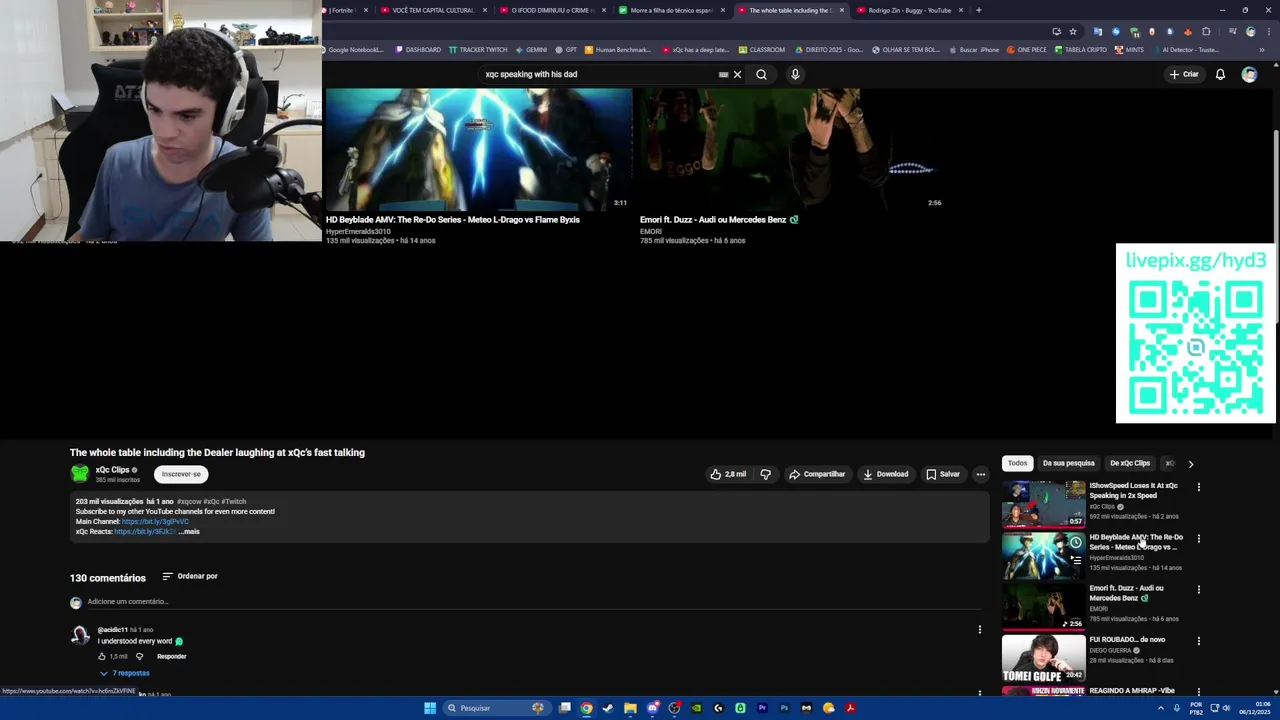This screenshot has height=720, width=1280.
Task: Open more actions menu beside Salvar
Action: click(981, 474)
